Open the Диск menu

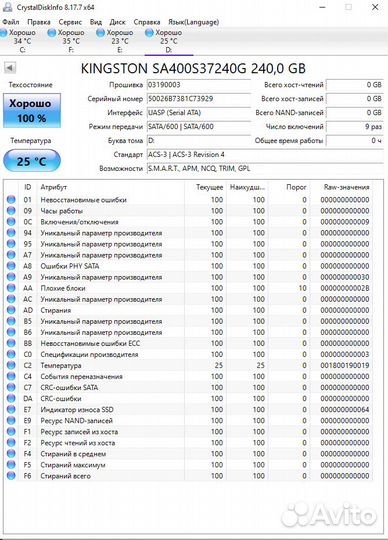117,22
